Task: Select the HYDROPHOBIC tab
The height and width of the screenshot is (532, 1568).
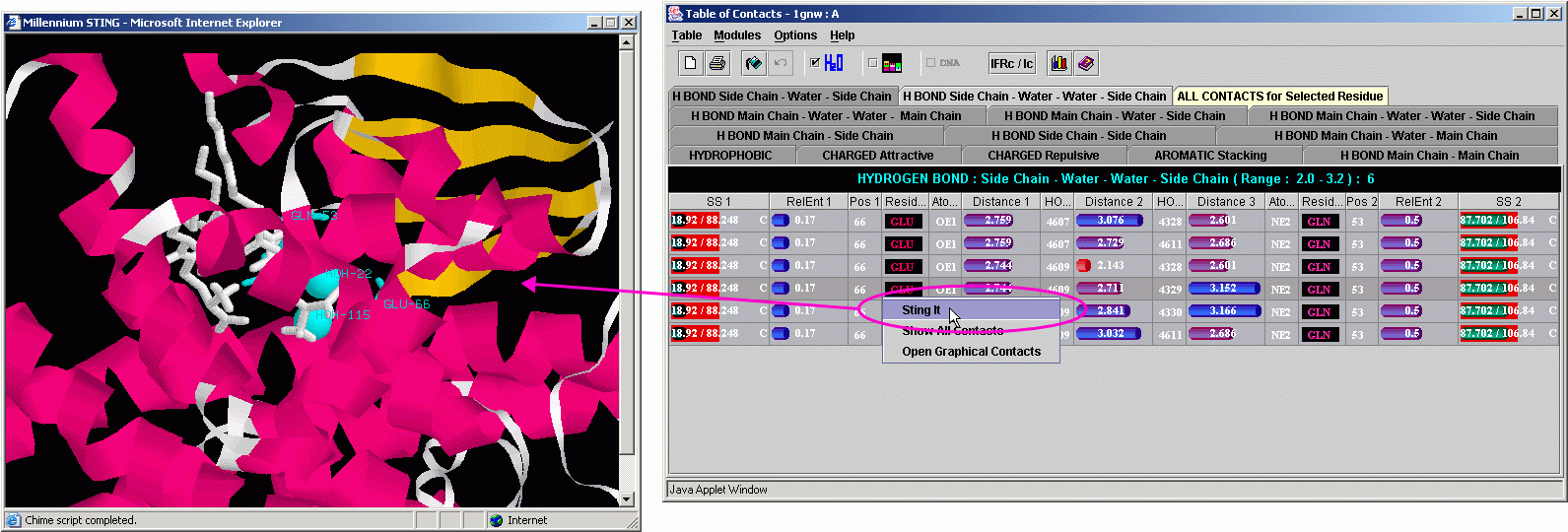Action: (x=730, y=156)
